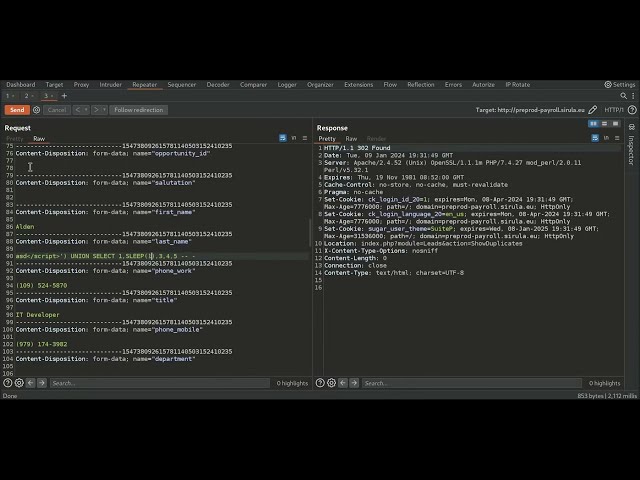Viewport: 640px width, 480px height.
Task: Open the Comparer tab
Action: tap(253, 84)
